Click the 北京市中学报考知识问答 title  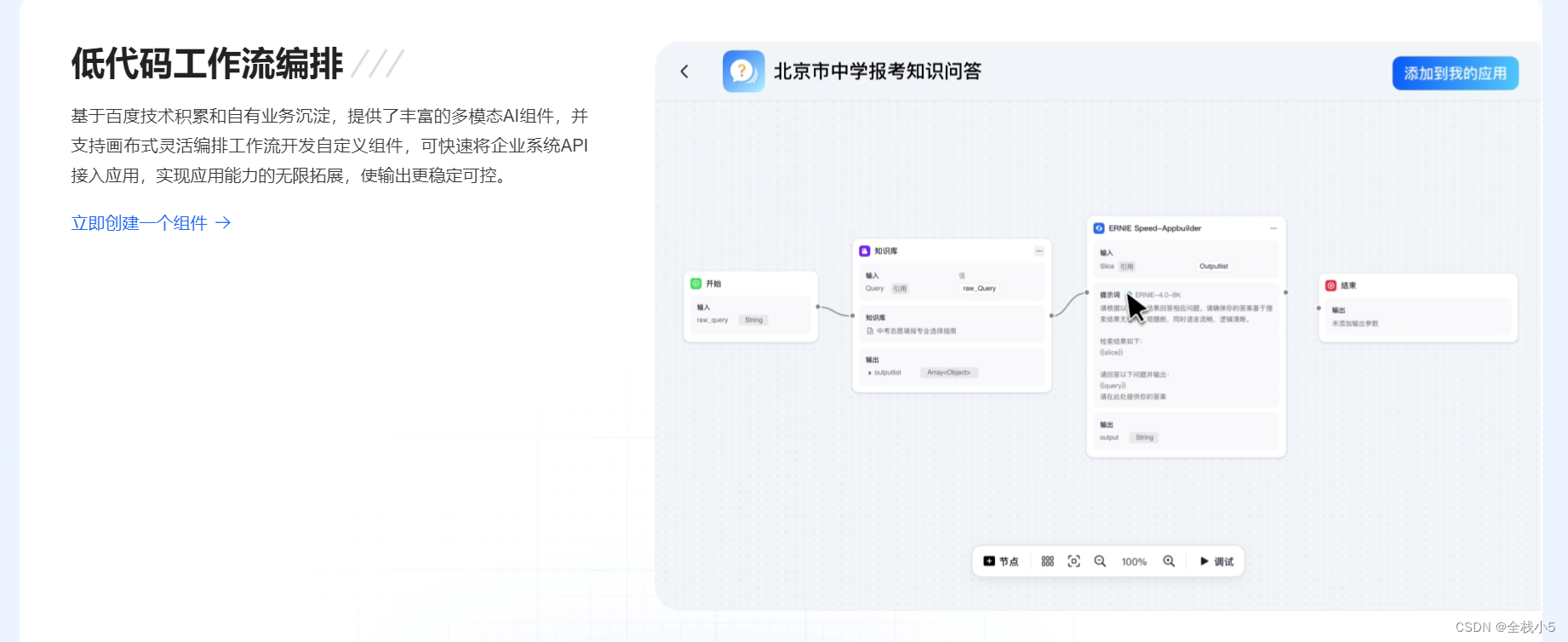[x=877, y=72]
